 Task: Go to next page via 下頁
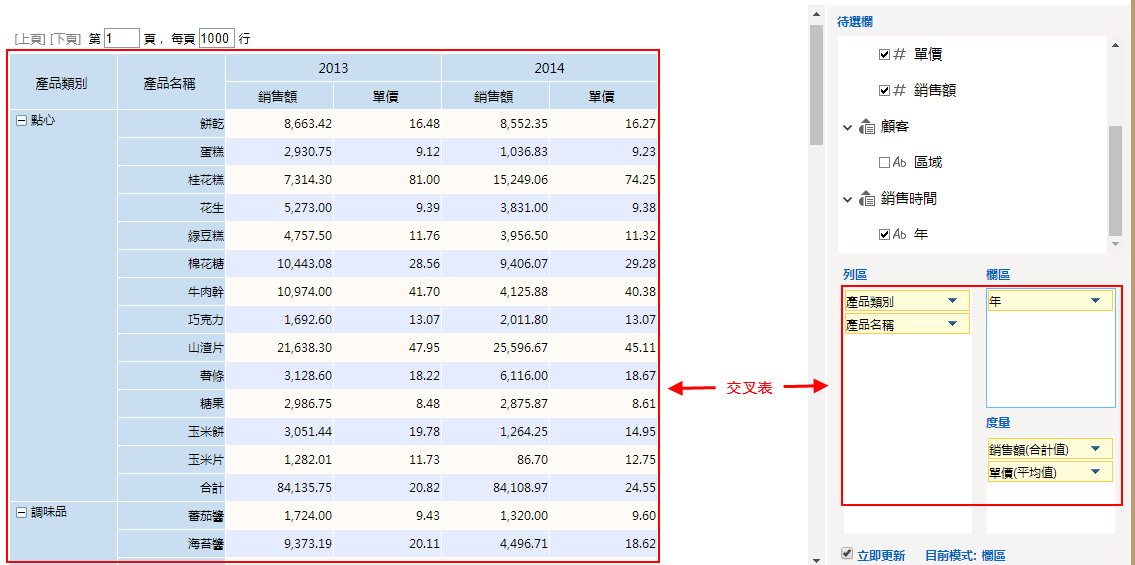point(65,39)
